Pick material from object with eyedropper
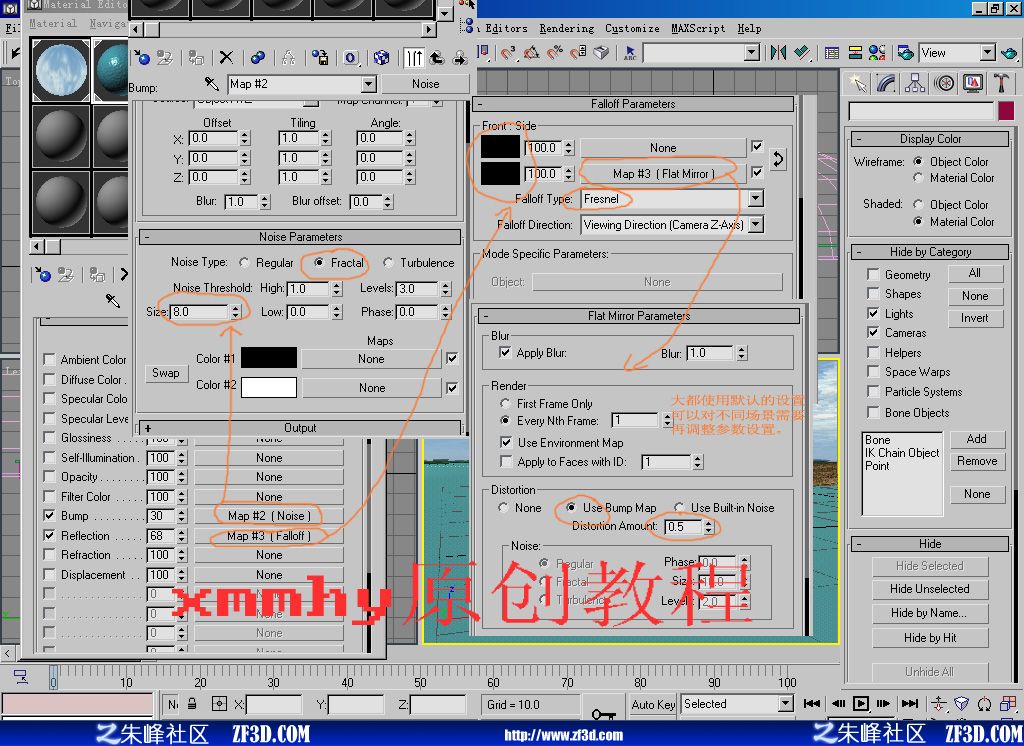 click(x=211, y=84)
